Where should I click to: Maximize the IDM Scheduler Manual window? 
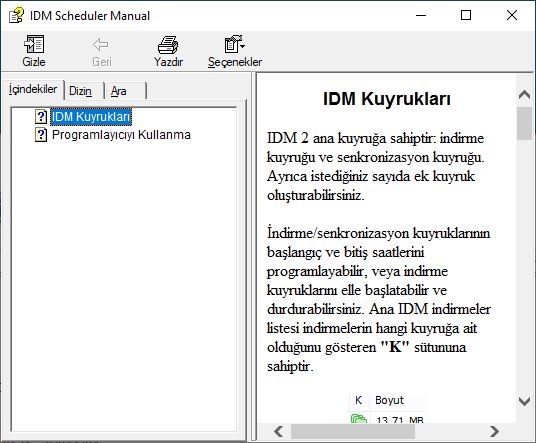tap(466, 15)
